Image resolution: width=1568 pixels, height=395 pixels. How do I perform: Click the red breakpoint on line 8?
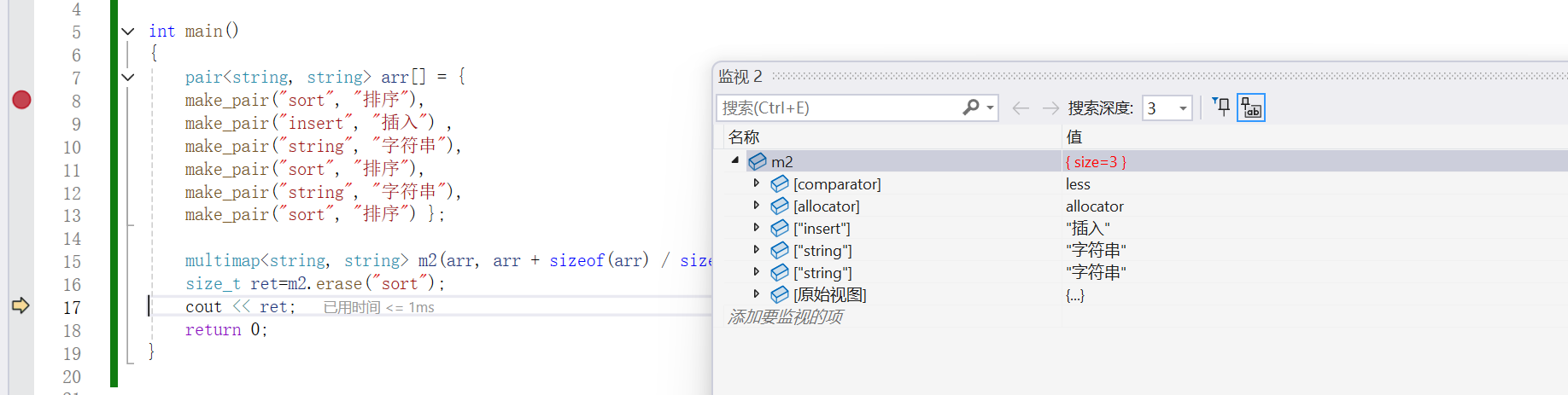pyautogui.click(x=22, y=100)
